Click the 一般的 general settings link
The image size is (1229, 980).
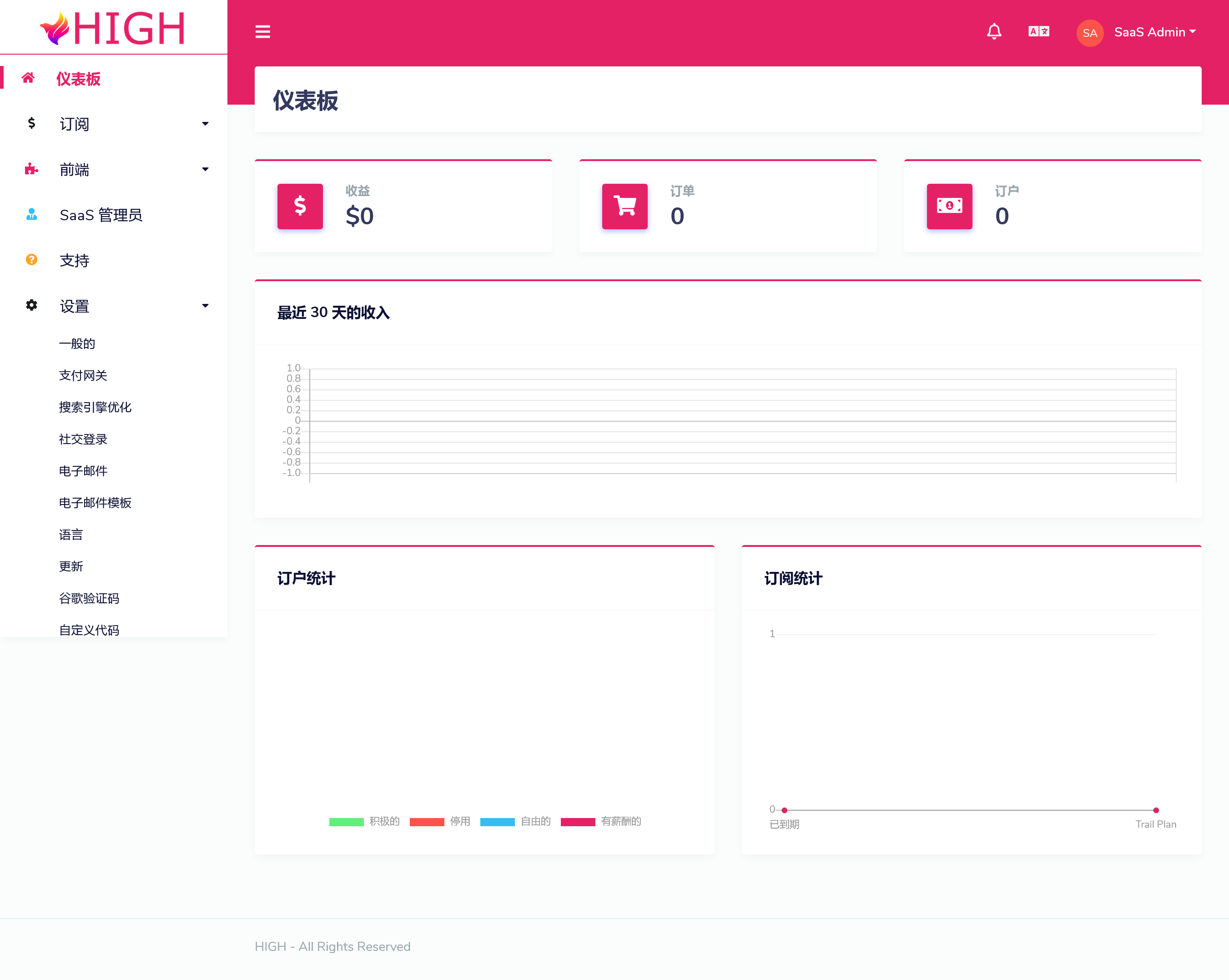pyautogui.click(x=77, y=343)
